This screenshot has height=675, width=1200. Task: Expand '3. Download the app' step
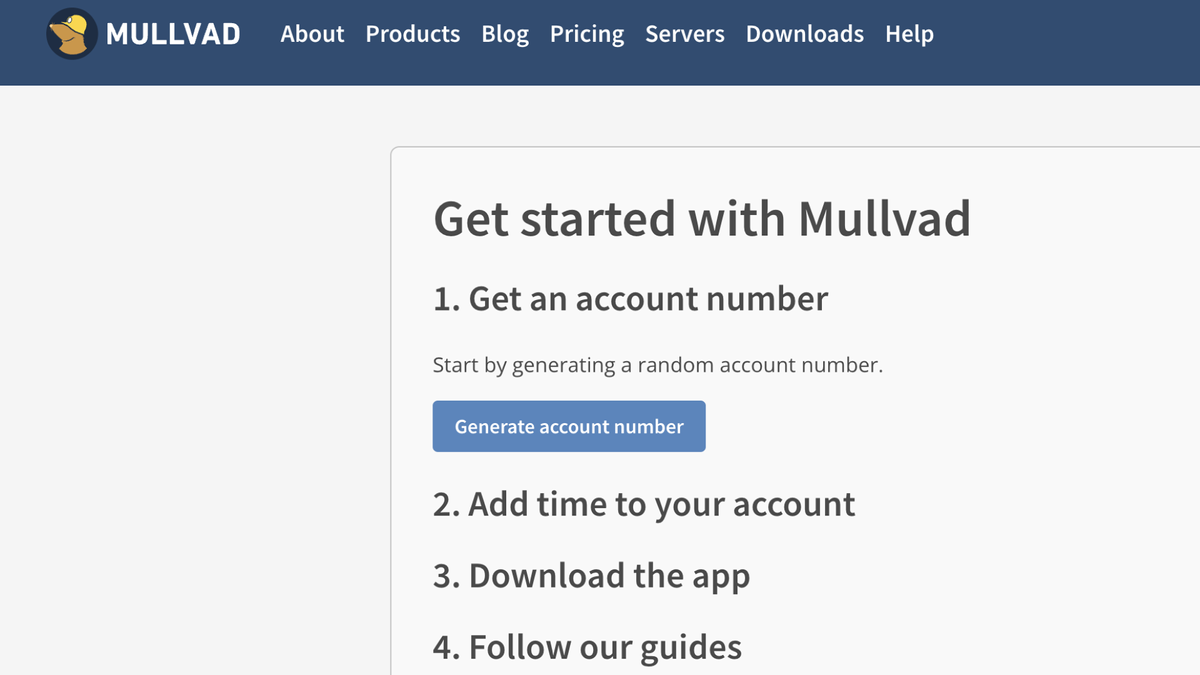tap(590, 575)
